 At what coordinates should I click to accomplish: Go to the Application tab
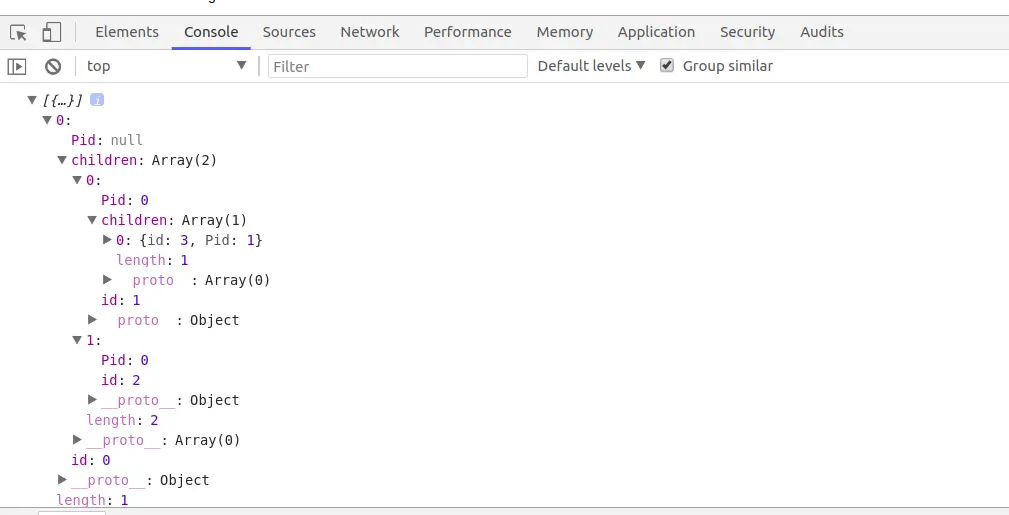pos(656,32)
